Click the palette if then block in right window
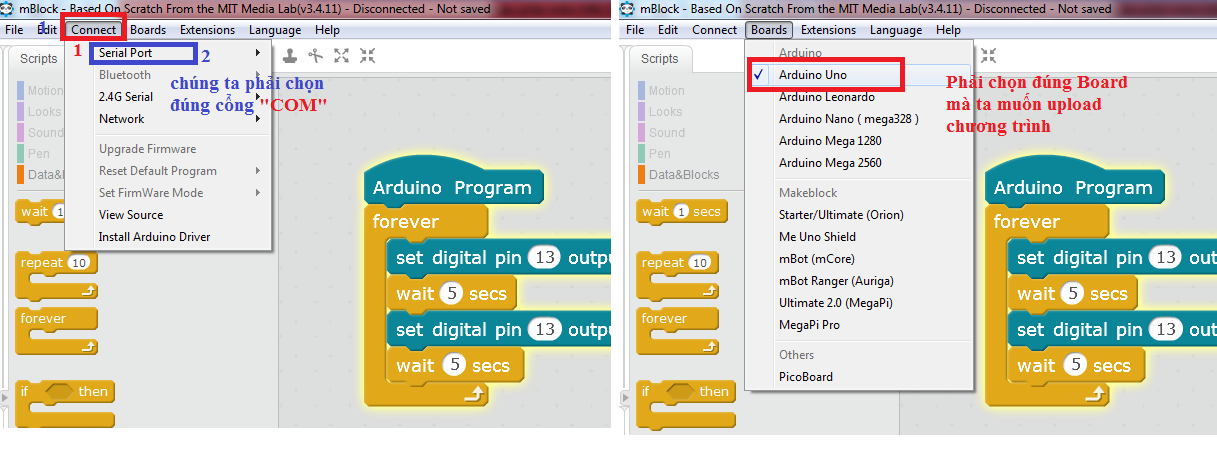This screenshot has height=456, width=1217. 686,404
